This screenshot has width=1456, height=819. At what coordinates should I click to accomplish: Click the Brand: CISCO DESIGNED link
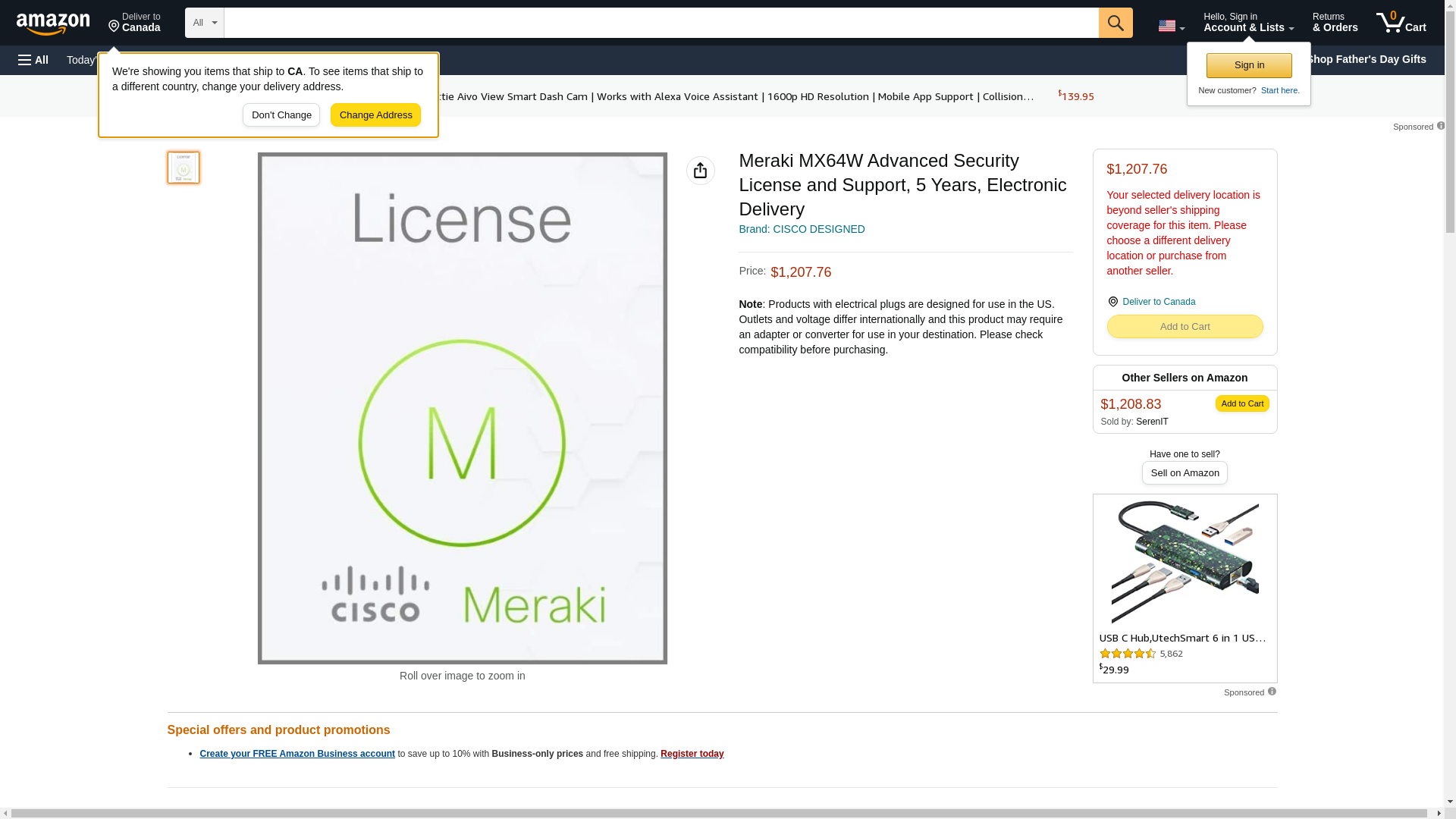(802, 229)
